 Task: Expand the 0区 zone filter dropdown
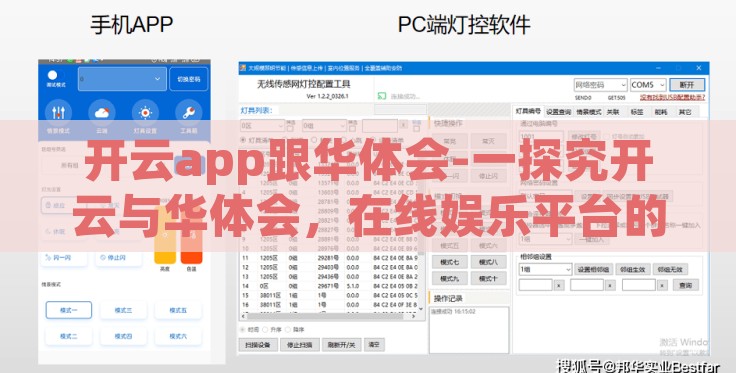coord(262,126)
